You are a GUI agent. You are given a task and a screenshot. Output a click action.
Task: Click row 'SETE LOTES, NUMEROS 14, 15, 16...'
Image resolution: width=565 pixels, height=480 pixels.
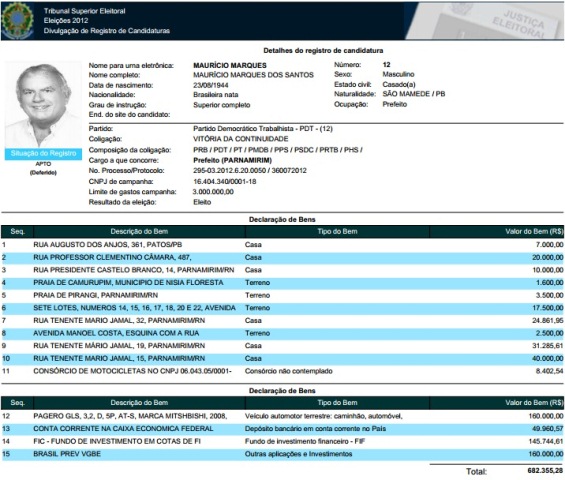(x=282, y=308)
